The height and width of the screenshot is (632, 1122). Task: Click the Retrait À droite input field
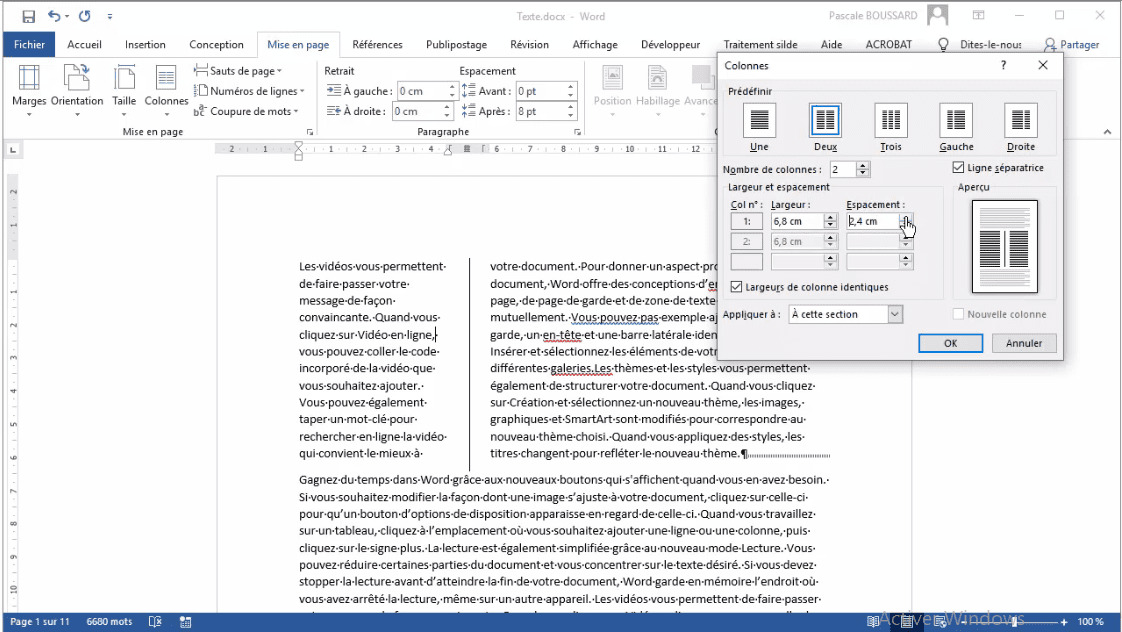(417, 111)
